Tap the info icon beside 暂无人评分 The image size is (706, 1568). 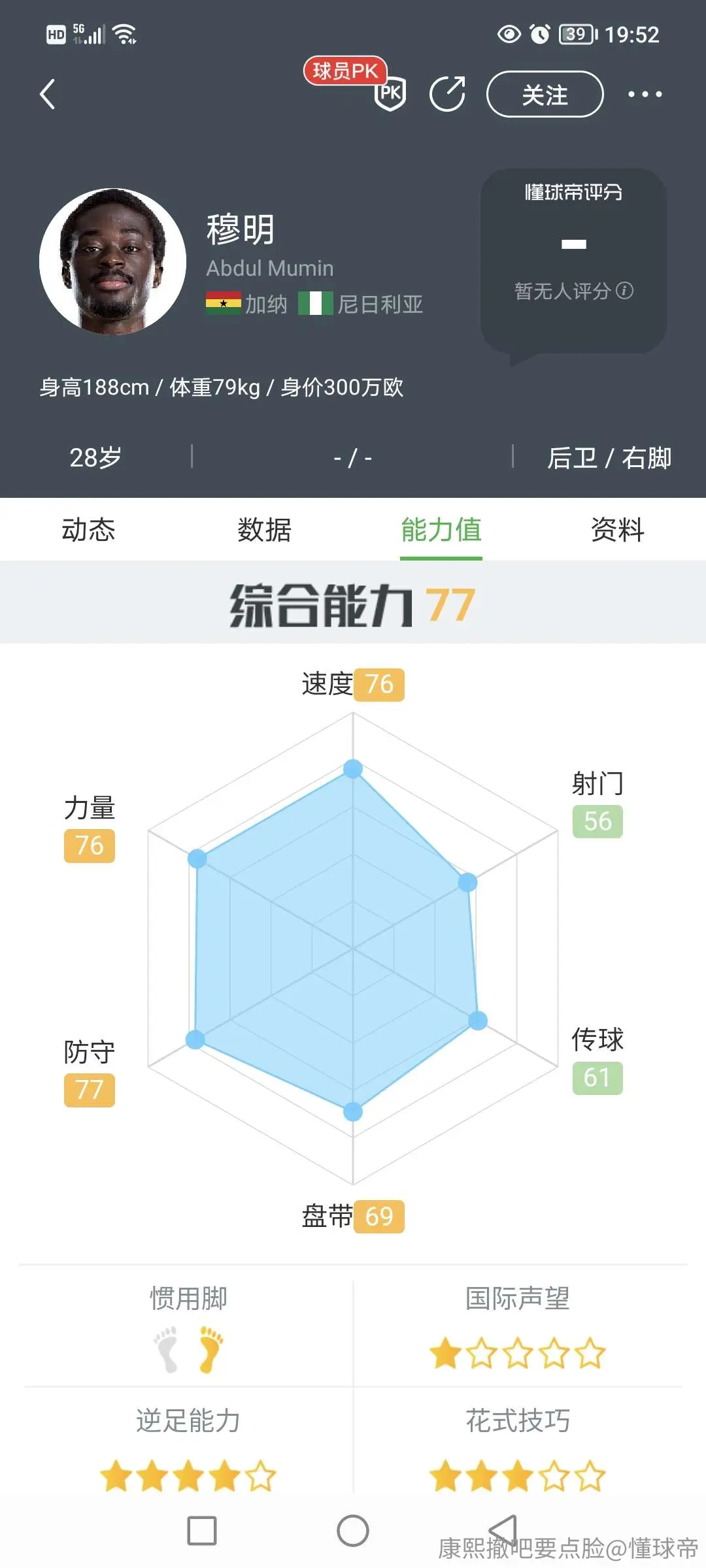[x=625, y=290]
